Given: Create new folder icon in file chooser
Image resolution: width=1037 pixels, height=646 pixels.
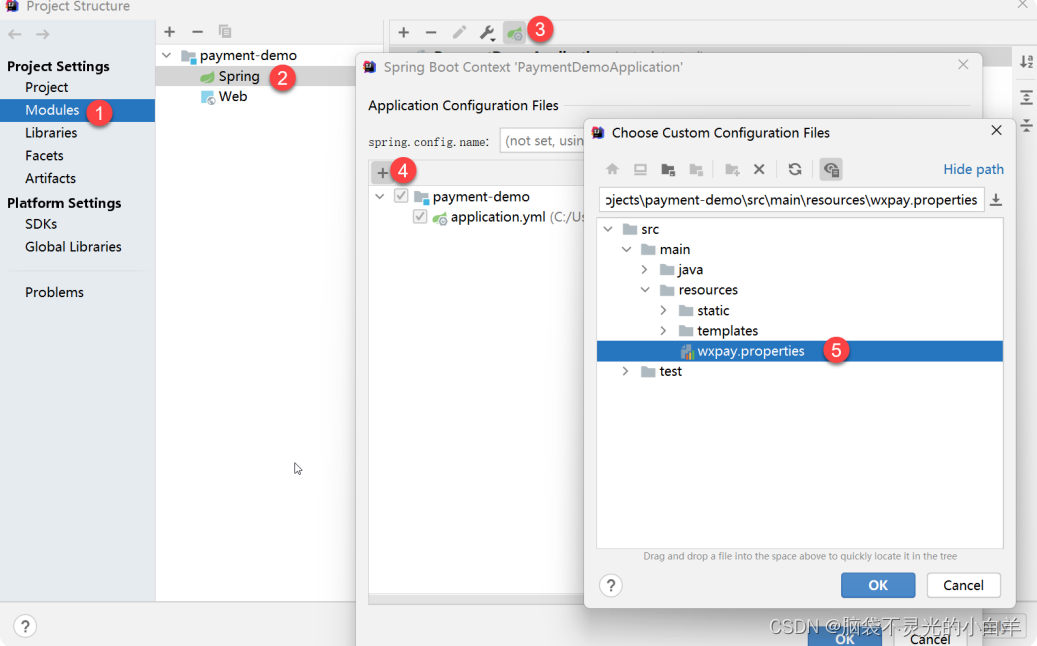Looking at the screenshot, I should click(731, 169).
